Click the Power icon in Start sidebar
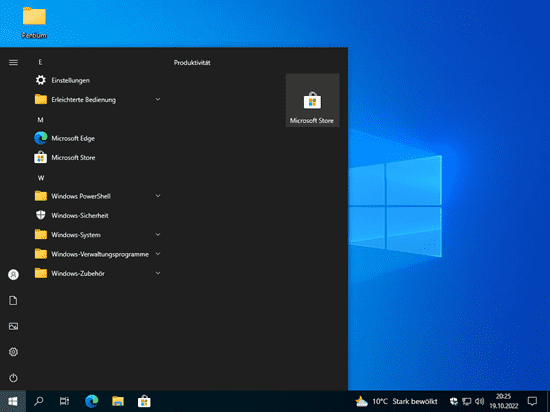Viewport: 550px width, 412px height. (13, 378)
